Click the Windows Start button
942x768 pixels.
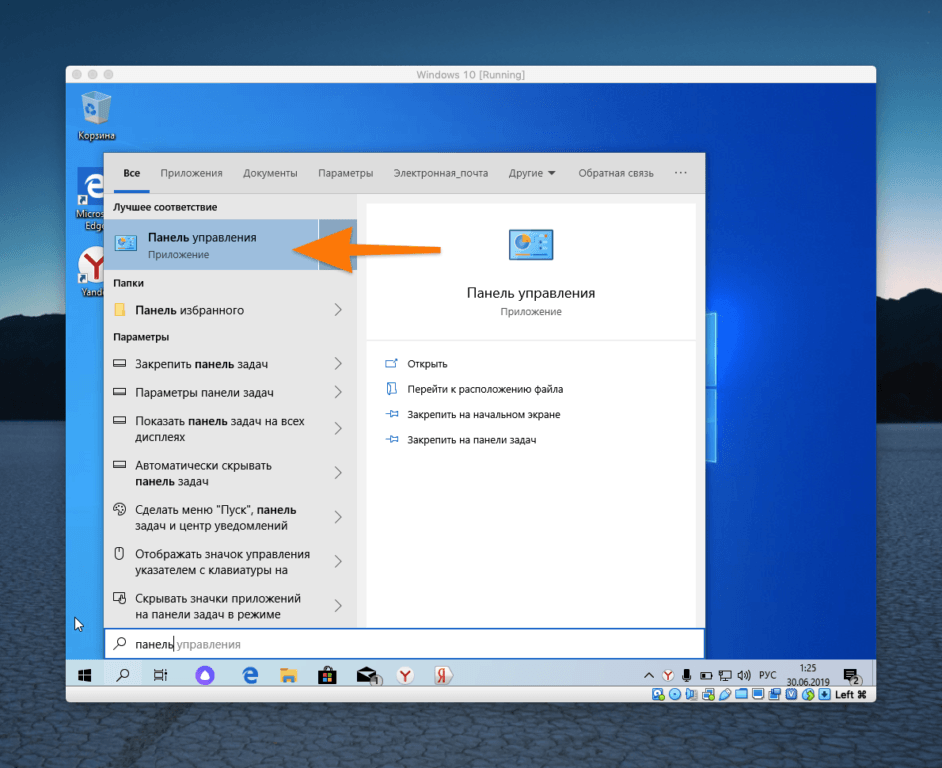85,675
